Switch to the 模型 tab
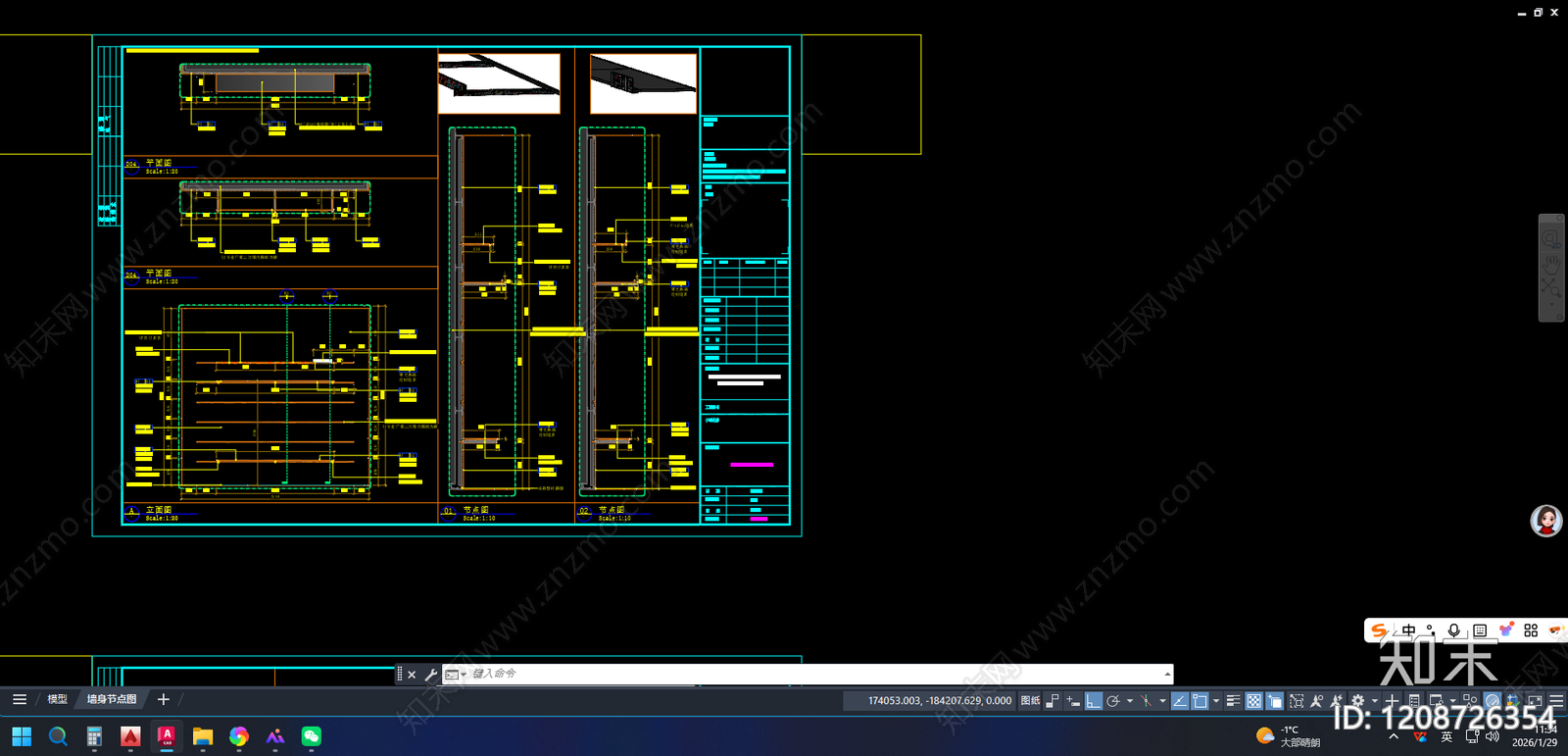1568x756 pixels. 57,699
